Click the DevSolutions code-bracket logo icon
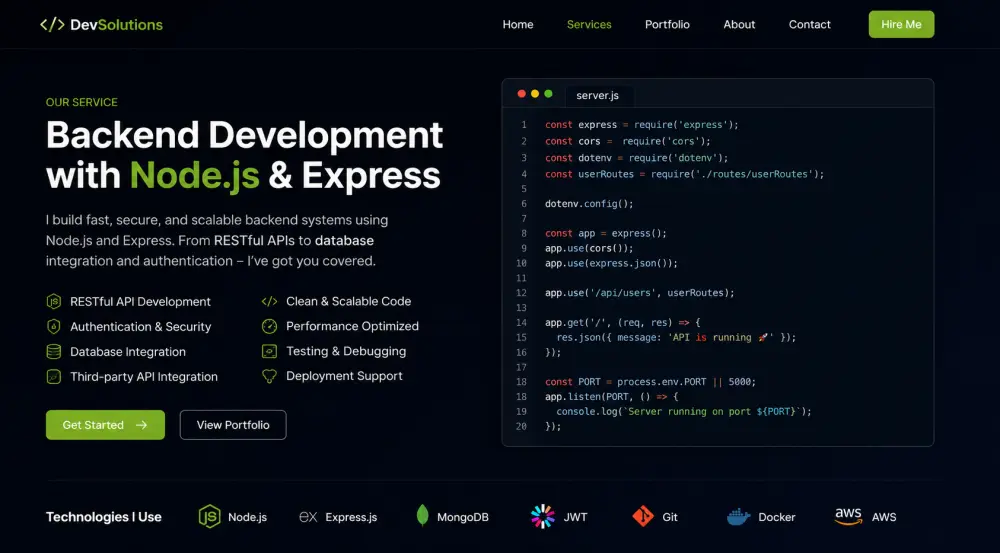The height and width of the screenshot is (553, 1000). [52, 25]
